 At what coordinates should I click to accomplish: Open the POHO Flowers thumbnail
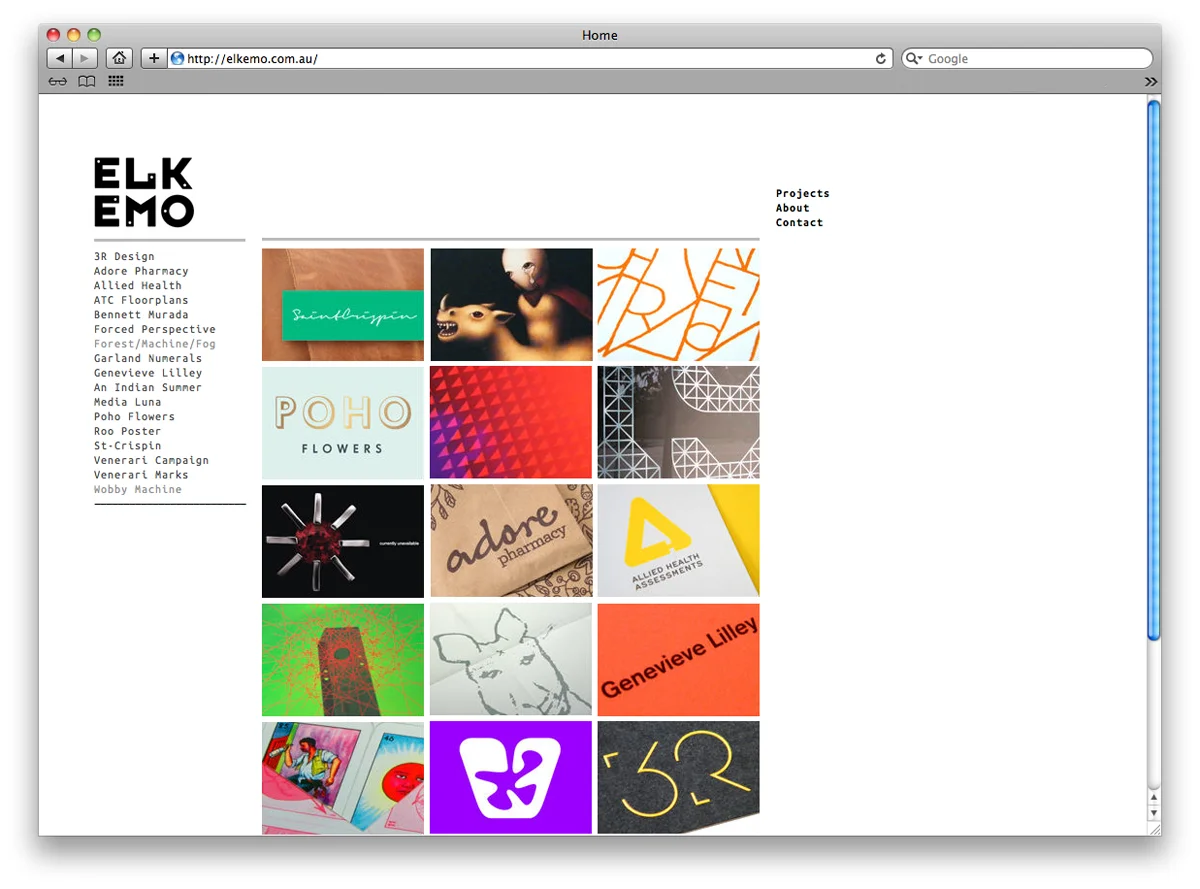(343, 422)
